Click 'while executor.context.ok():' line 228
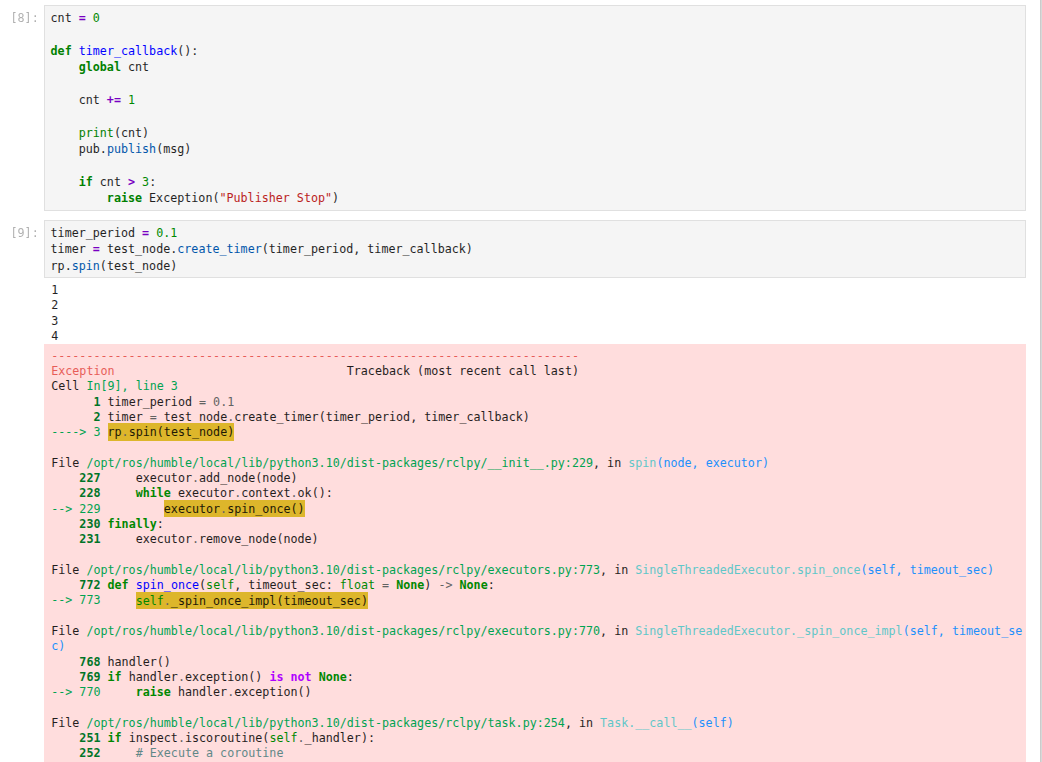1042x762 pixels. (234, 493)
